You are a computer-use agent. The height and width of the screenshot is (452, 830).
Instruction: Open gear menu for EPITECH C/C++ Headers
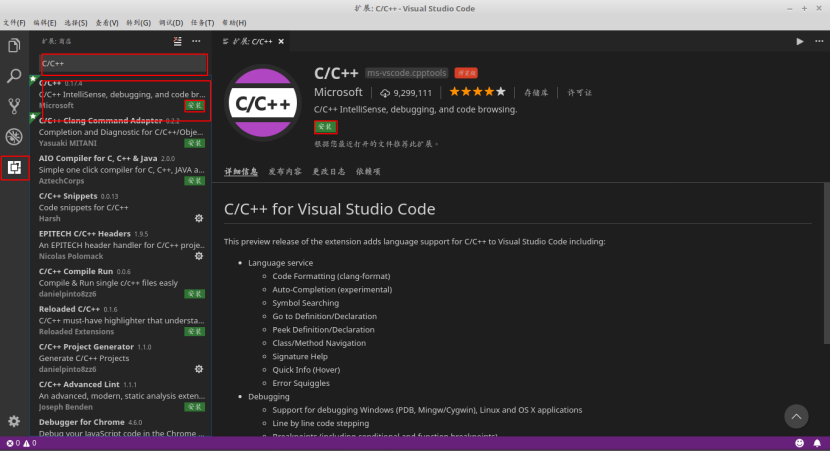pyautogui.click(x=199, y=256)
